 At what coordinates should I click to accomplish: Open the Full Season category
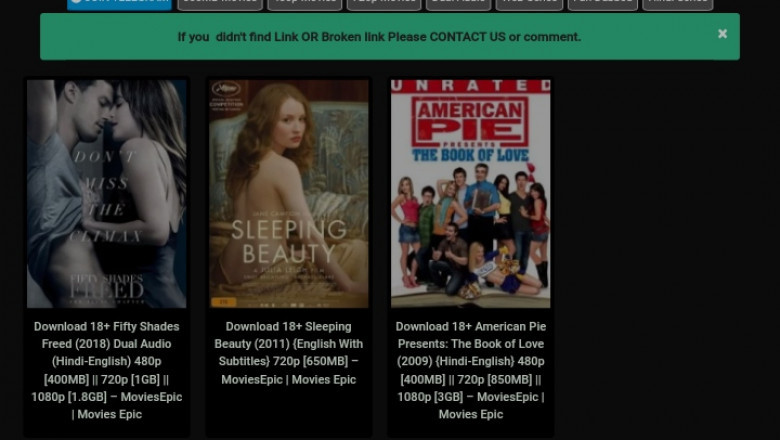point(602,3)
